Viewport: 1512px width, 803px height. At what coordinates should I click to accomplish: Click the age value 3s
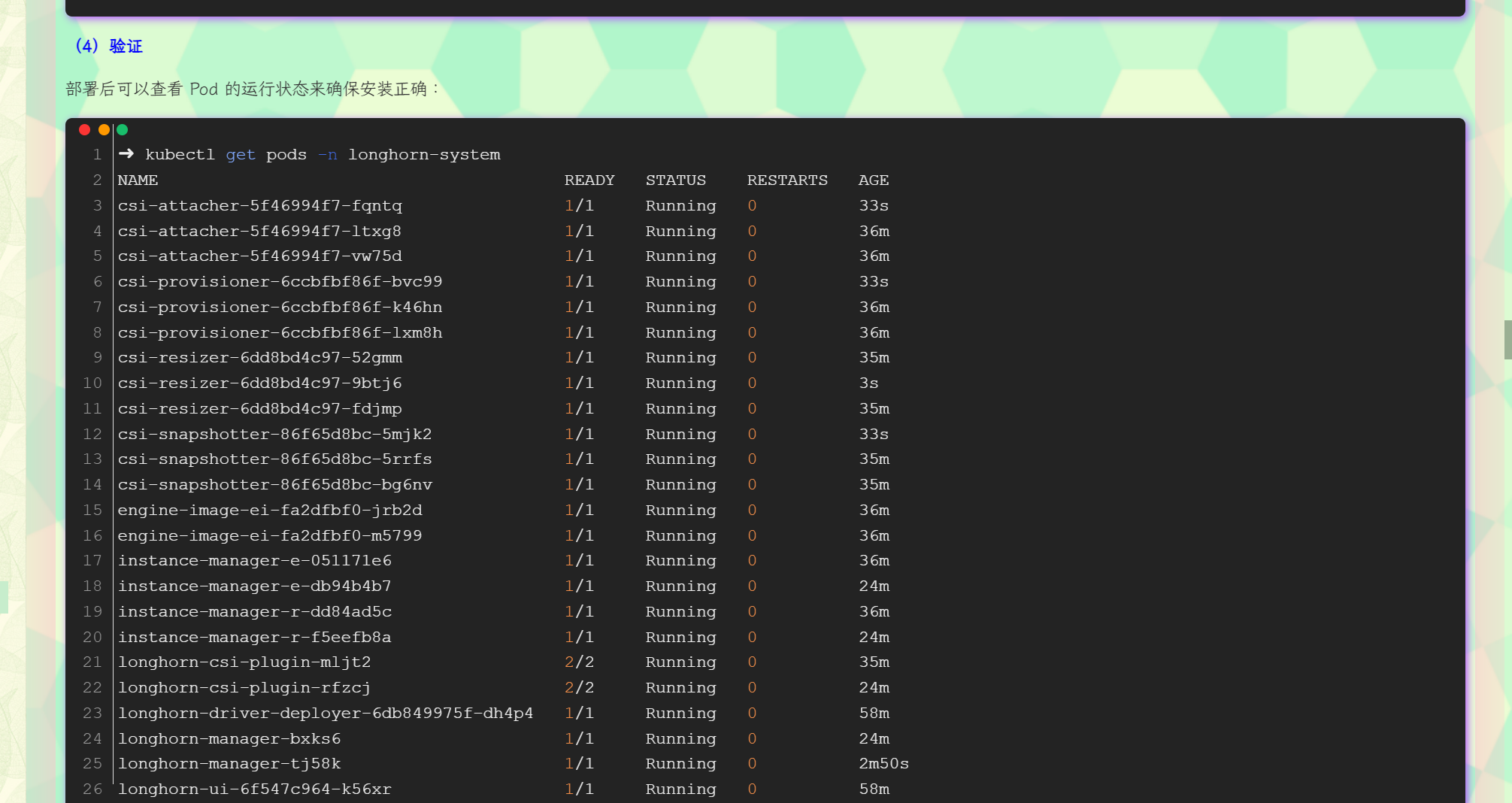click(x=868, y=383)
